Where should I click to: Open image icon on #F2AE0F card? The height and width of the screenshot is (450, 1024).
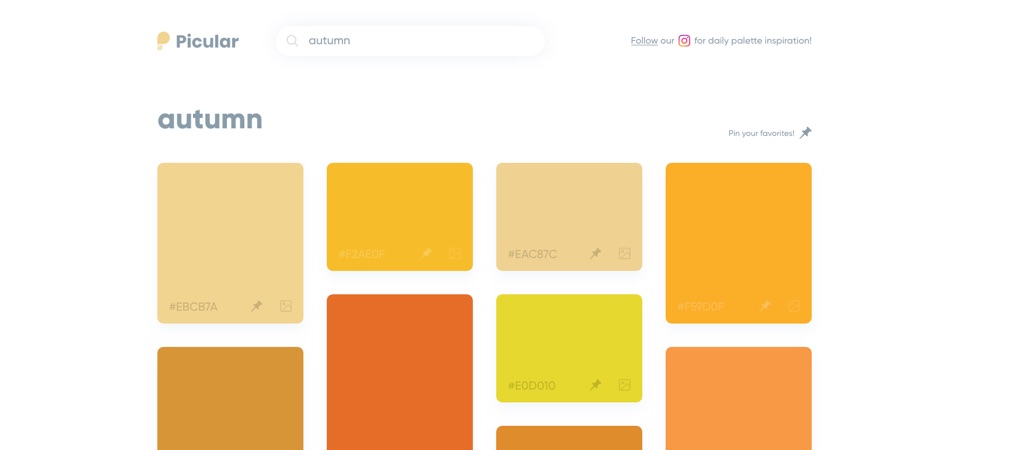[x=455, y=254]
